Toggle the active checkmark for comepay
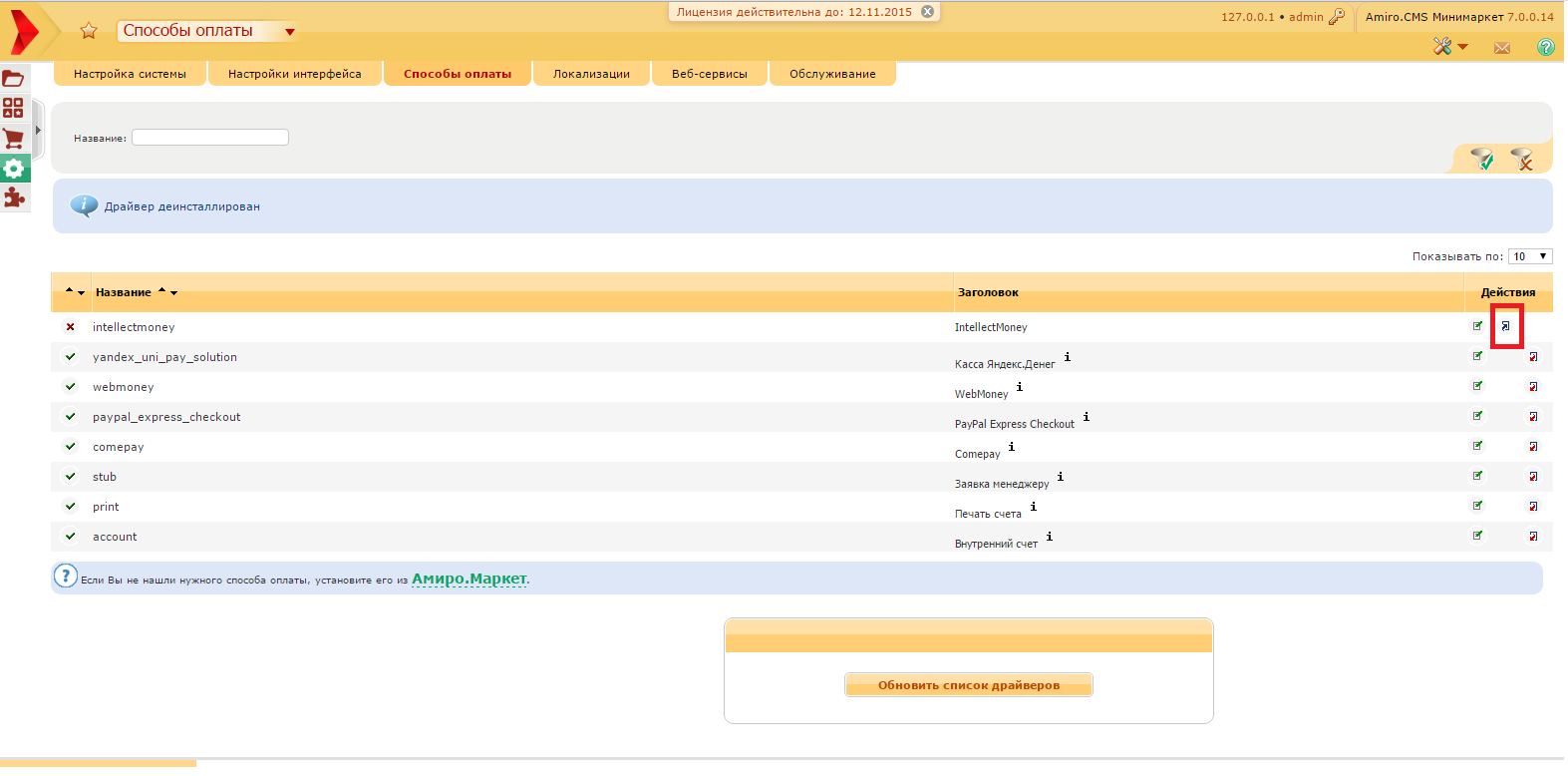Image resolution: width=1568 pixels, height=776 pixels. 70,447
